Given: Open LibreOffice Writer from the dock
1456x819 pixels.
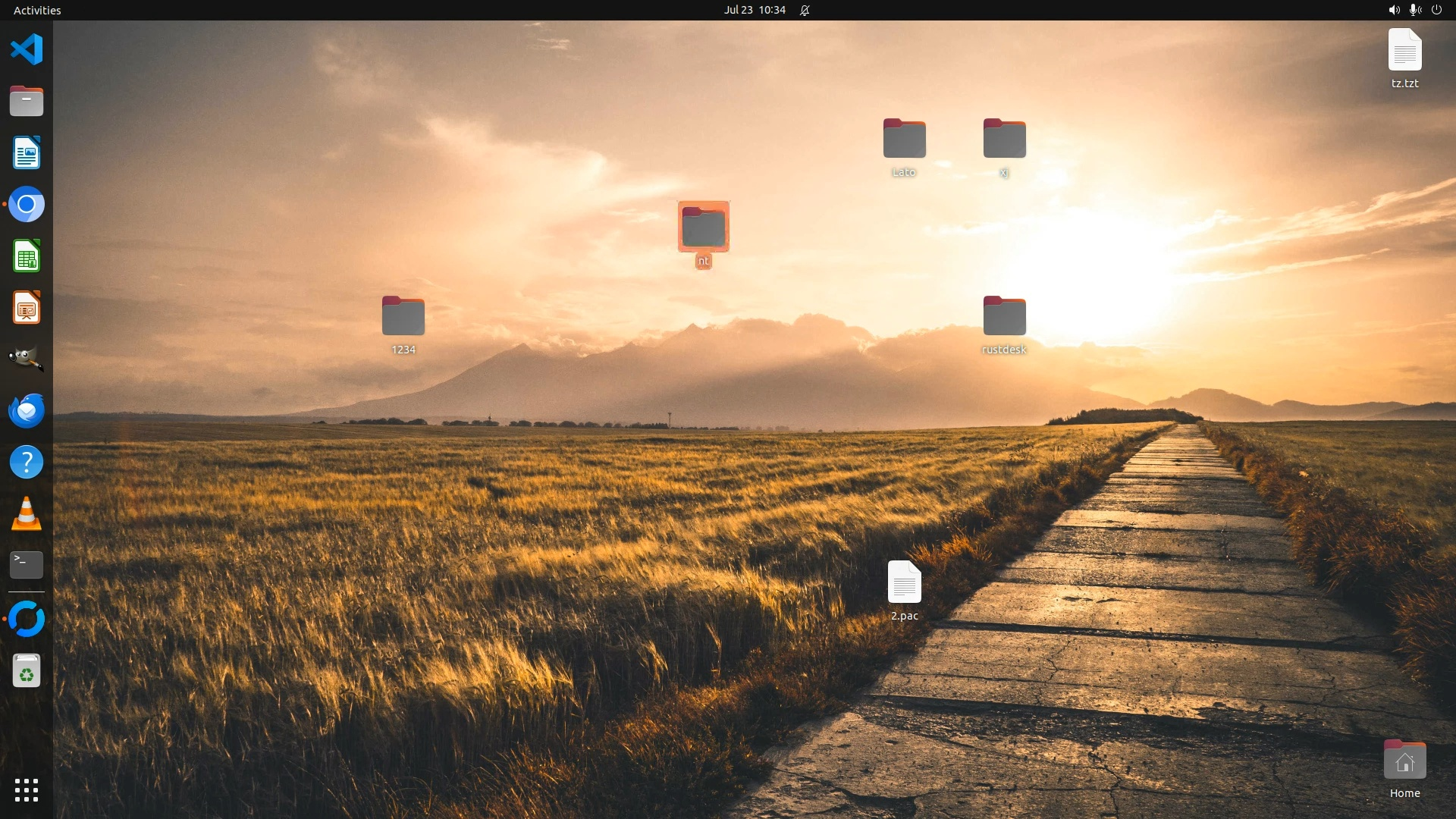Looking at the screenshot, I should (27, 153).
